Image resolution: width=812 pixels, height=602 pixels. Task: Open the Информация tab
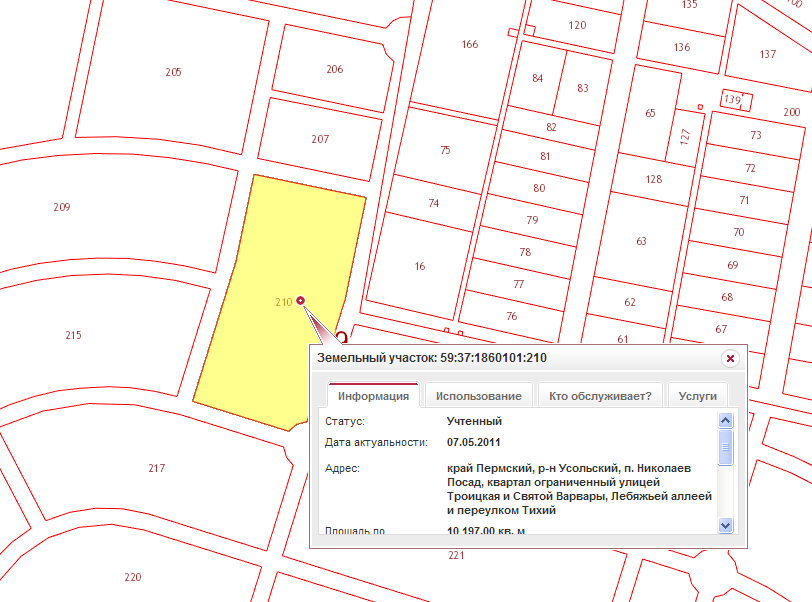[373, 396]
